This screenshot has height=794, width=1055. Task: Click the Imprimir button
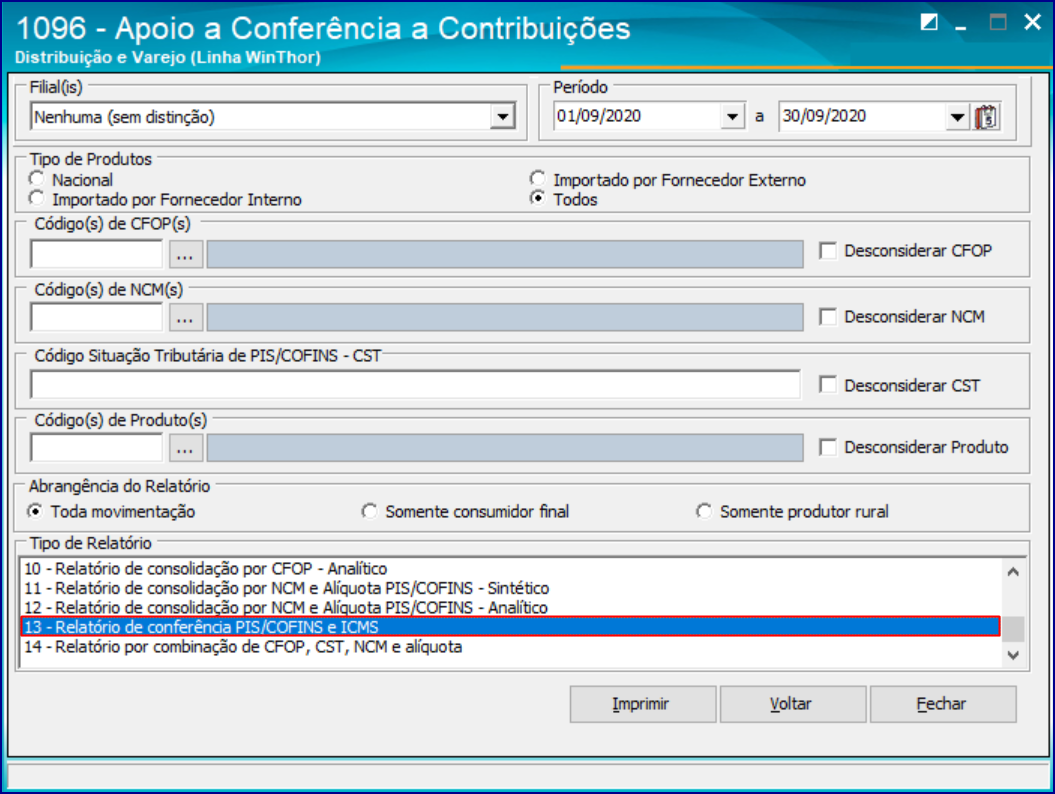pyautogui.click(x=643, y=704)
